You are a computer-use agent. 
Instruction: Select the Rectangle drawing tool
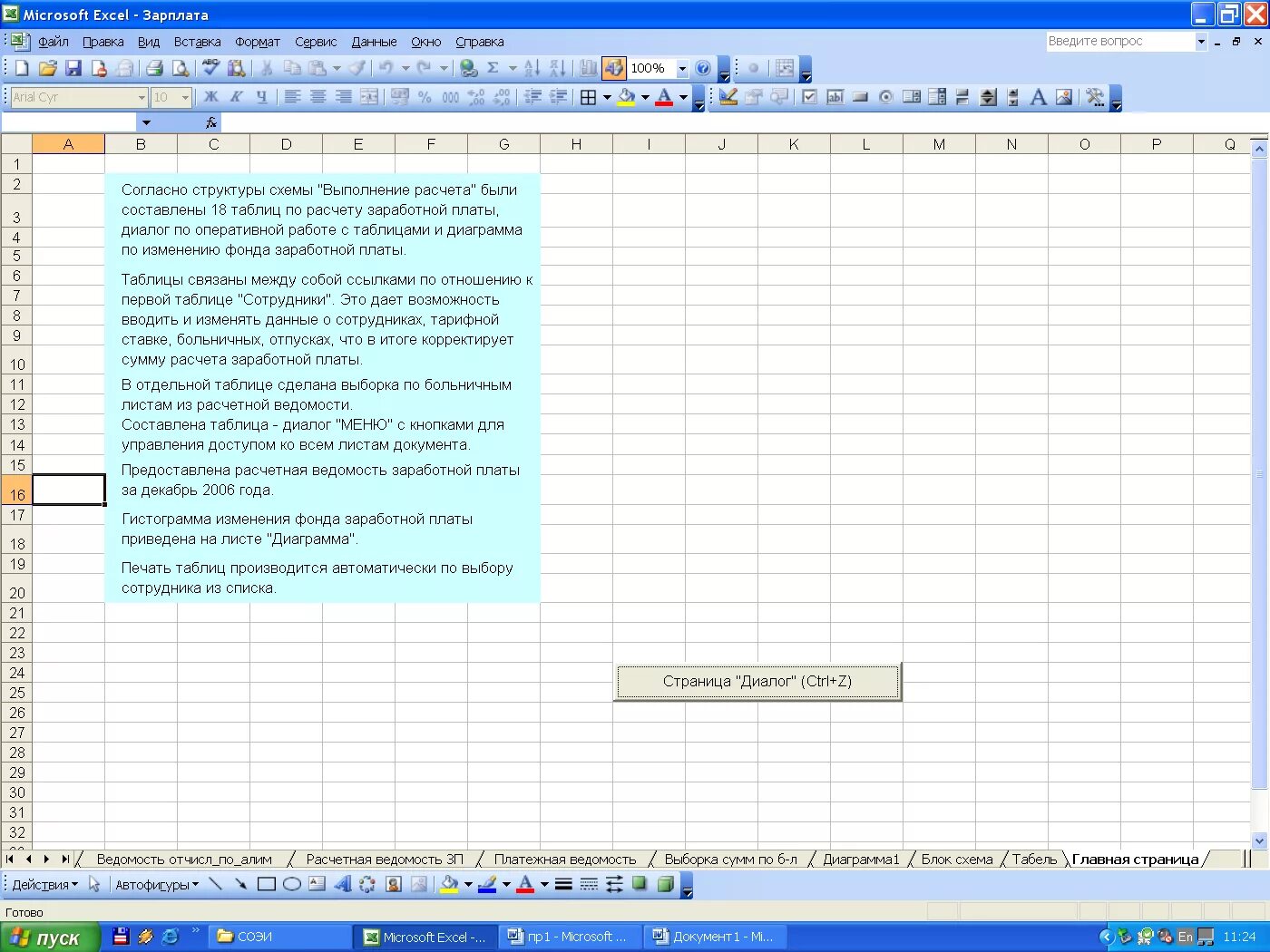[x=266, y=884]
